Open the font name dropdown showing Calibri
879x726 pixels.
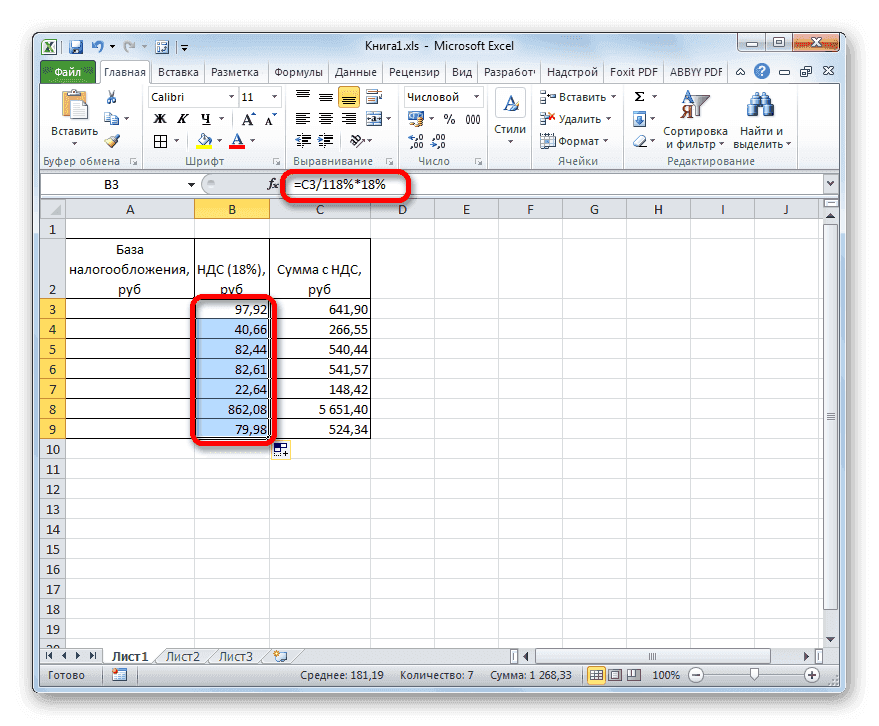(x=193, y=97)
